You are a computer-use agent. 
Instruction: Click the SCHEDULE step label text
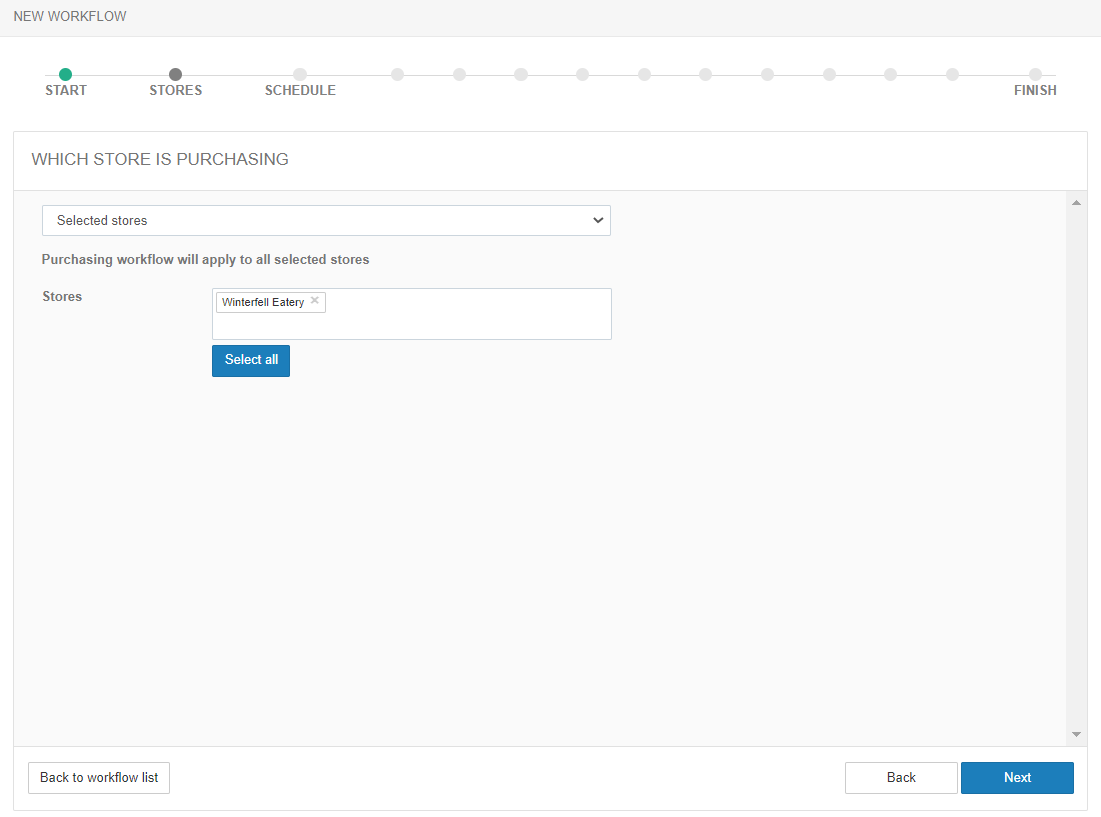point(300,91)
